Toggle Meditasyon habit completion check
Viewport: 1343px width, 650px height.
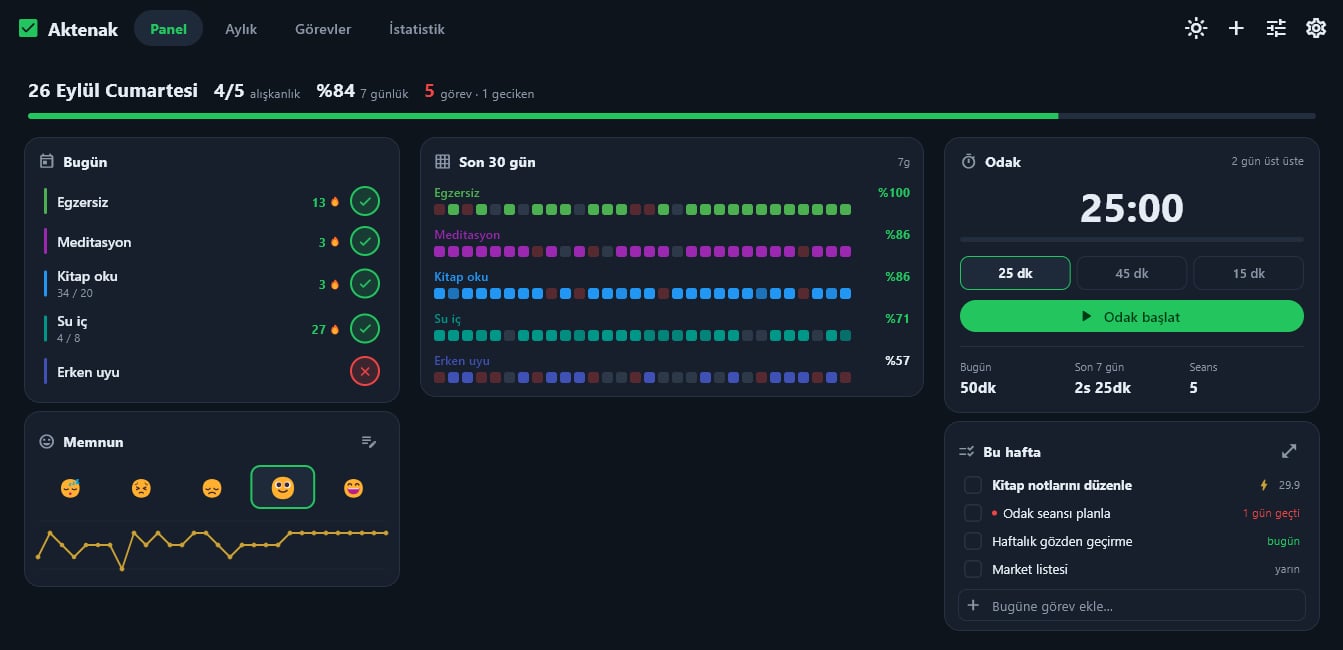point(365,242)
